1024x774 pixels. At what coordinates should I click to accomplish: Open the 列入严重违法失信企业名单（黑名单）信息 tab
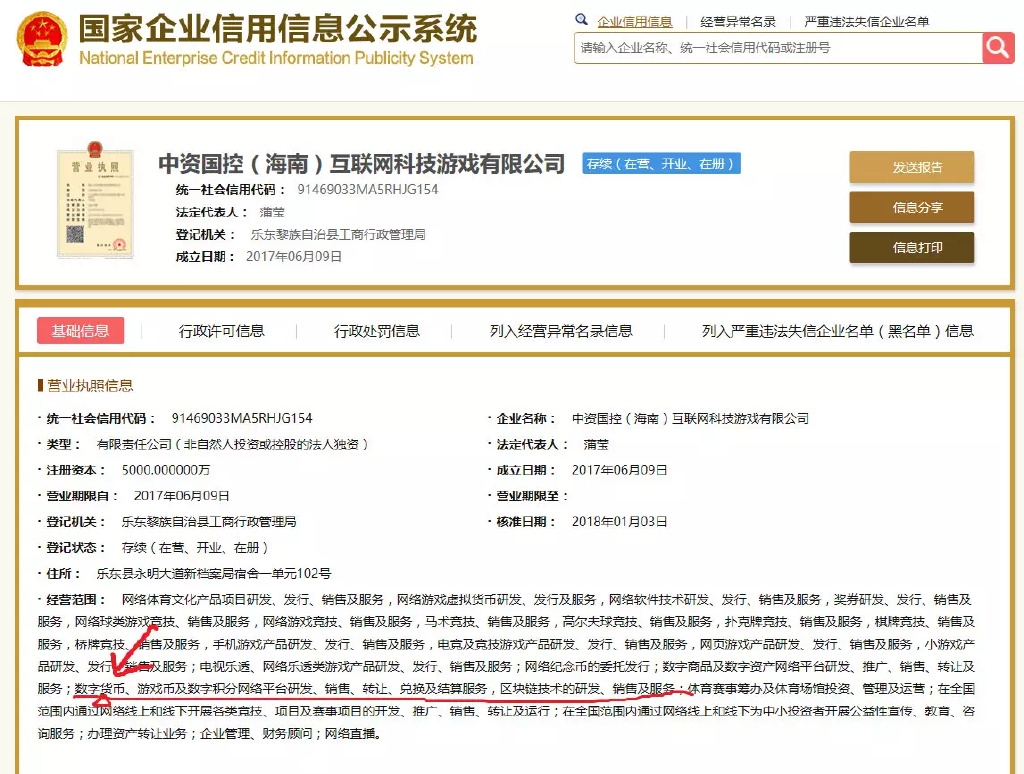838,331
